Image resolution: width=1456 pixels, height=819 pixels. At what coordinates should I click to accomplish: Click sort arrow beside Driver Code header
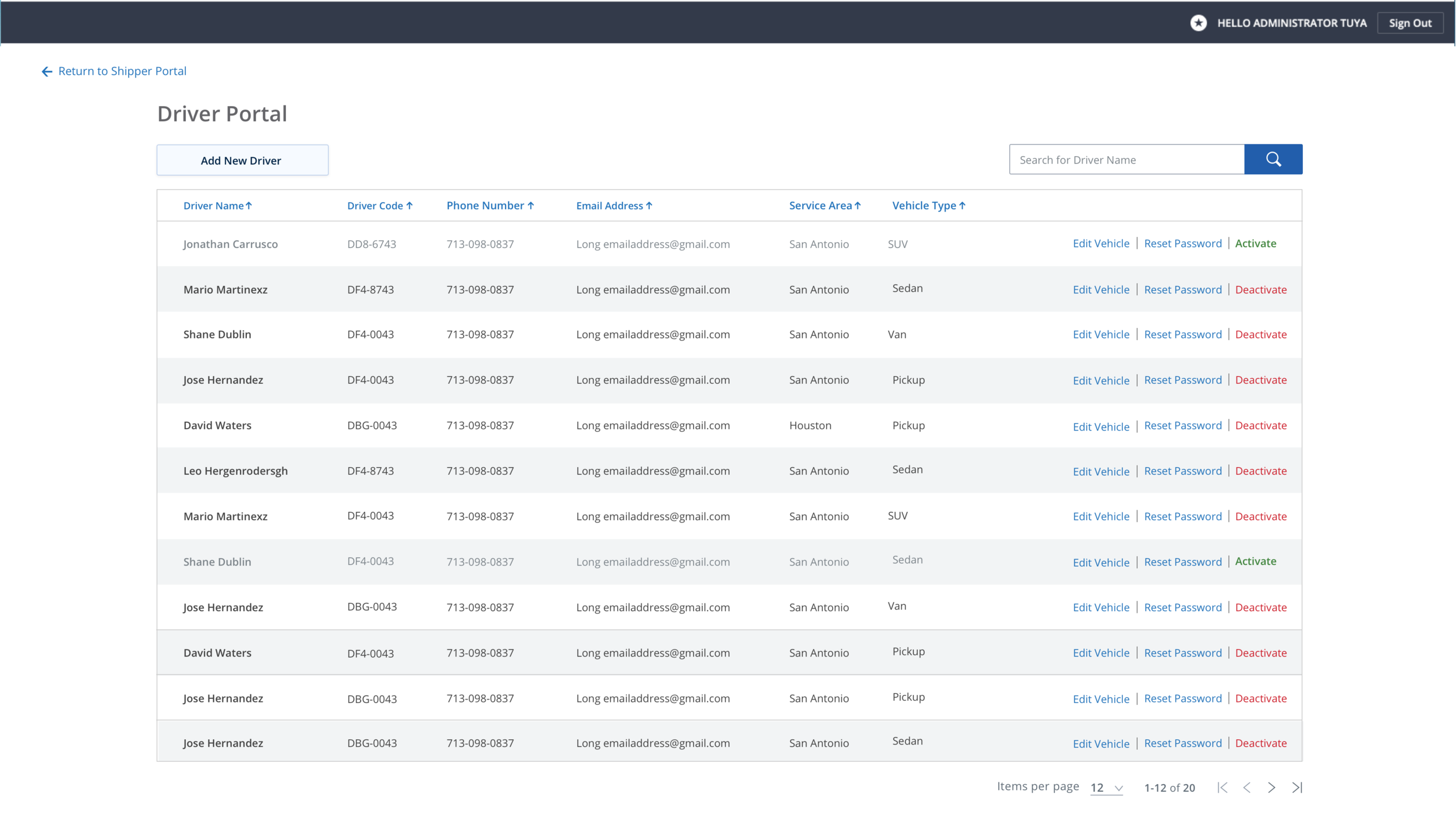[409, 206]
